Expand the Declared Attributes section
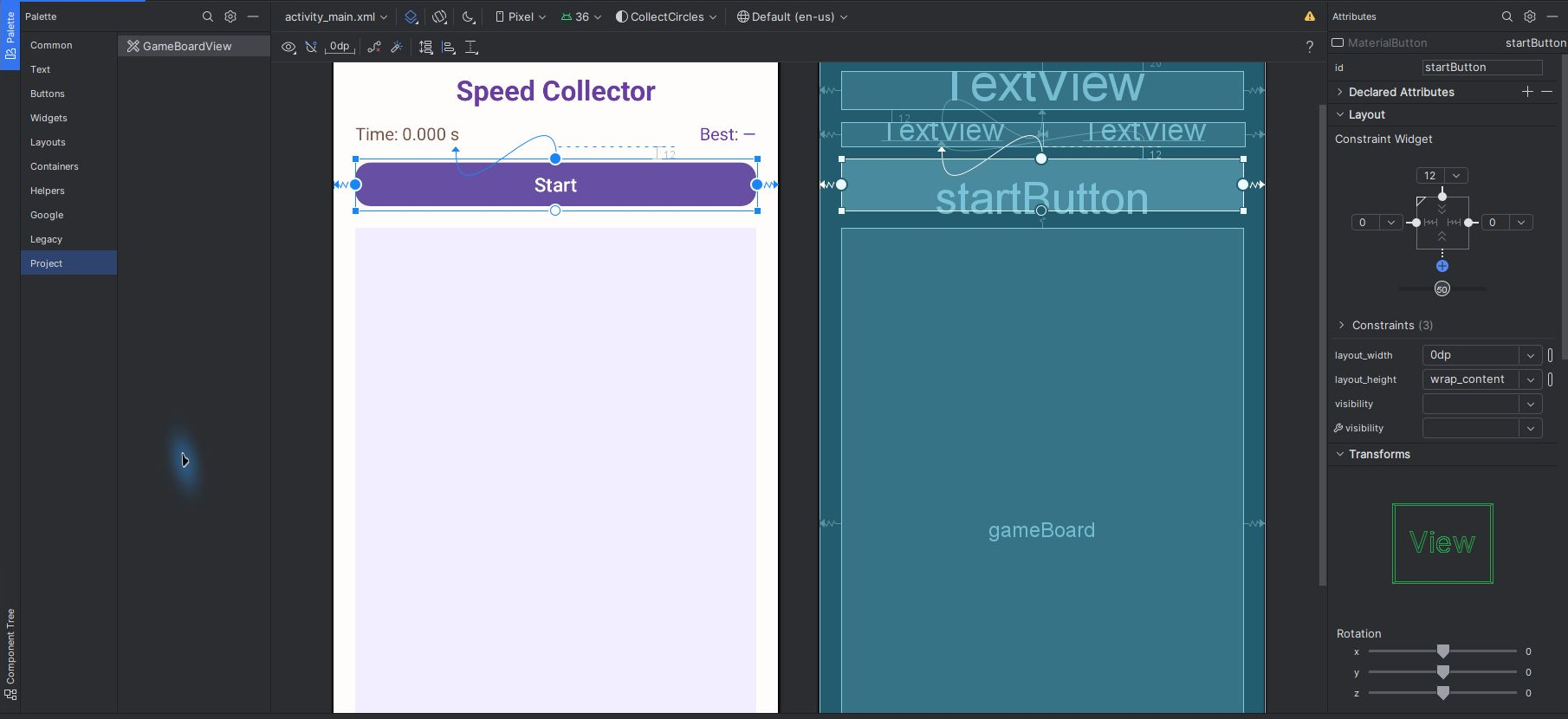1568x719 pixels. pyautogui.click(x=1340, y=92)
